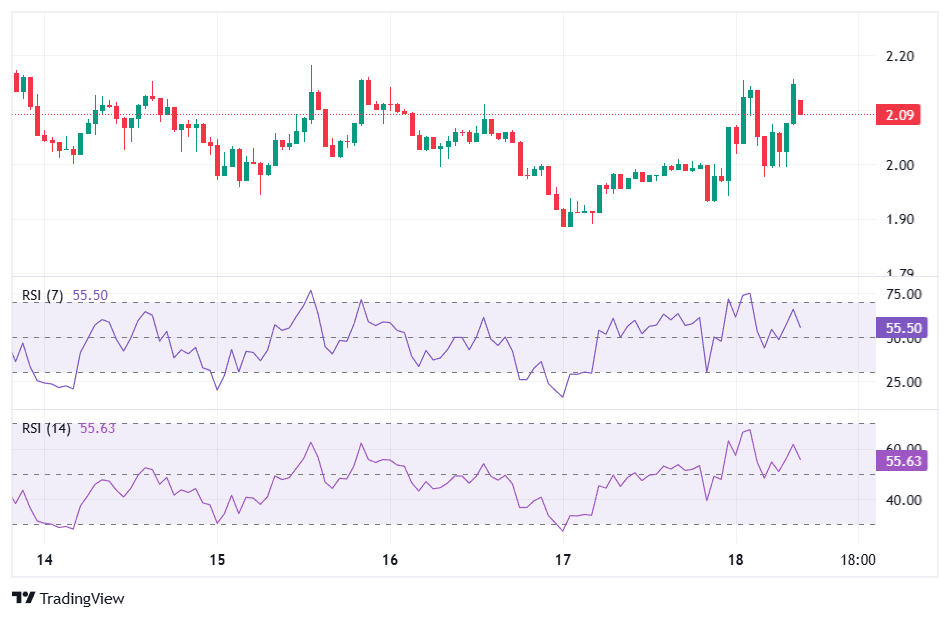Screen dimensions: 950x619
Task: Click the 18:00 time label on axis
Action: pos(857,559)
